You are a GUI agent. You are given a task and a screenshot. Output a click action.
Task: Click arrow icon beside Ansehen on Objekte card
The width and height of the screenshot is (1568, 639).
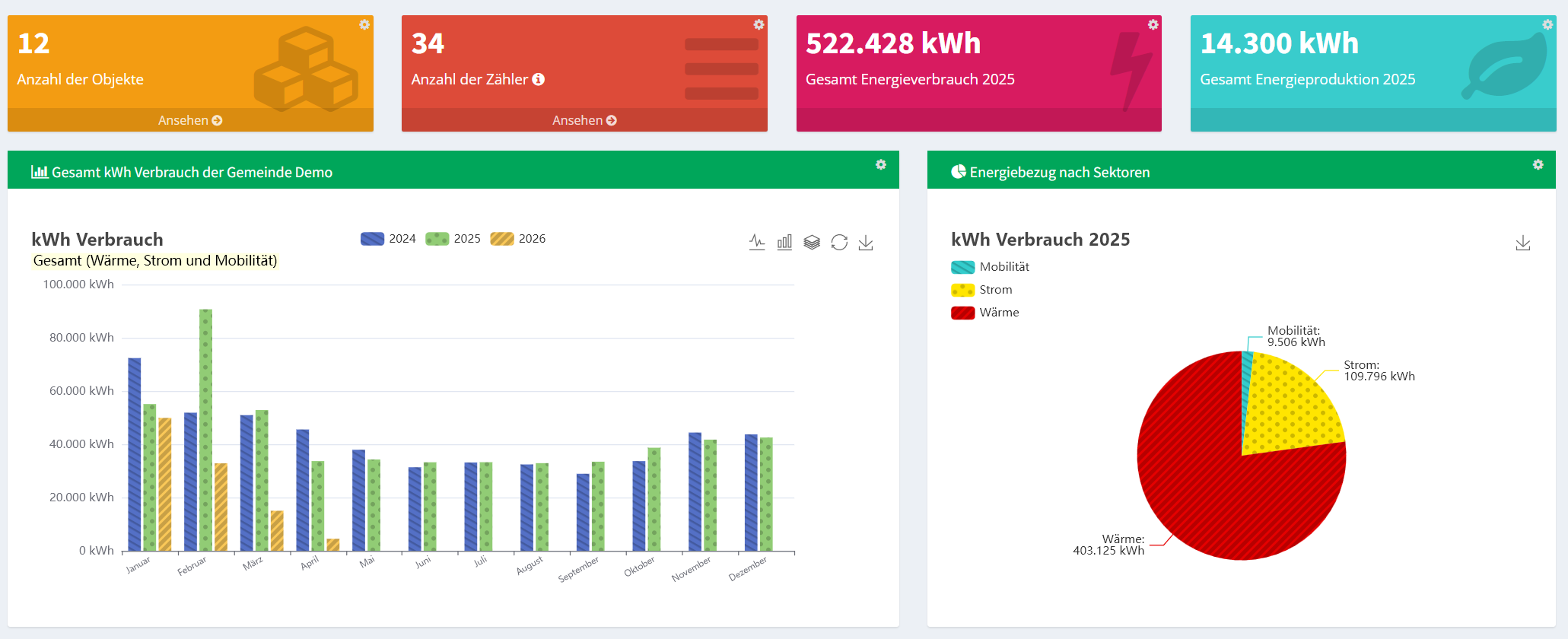pyautogui.click(x=218, y=120)
